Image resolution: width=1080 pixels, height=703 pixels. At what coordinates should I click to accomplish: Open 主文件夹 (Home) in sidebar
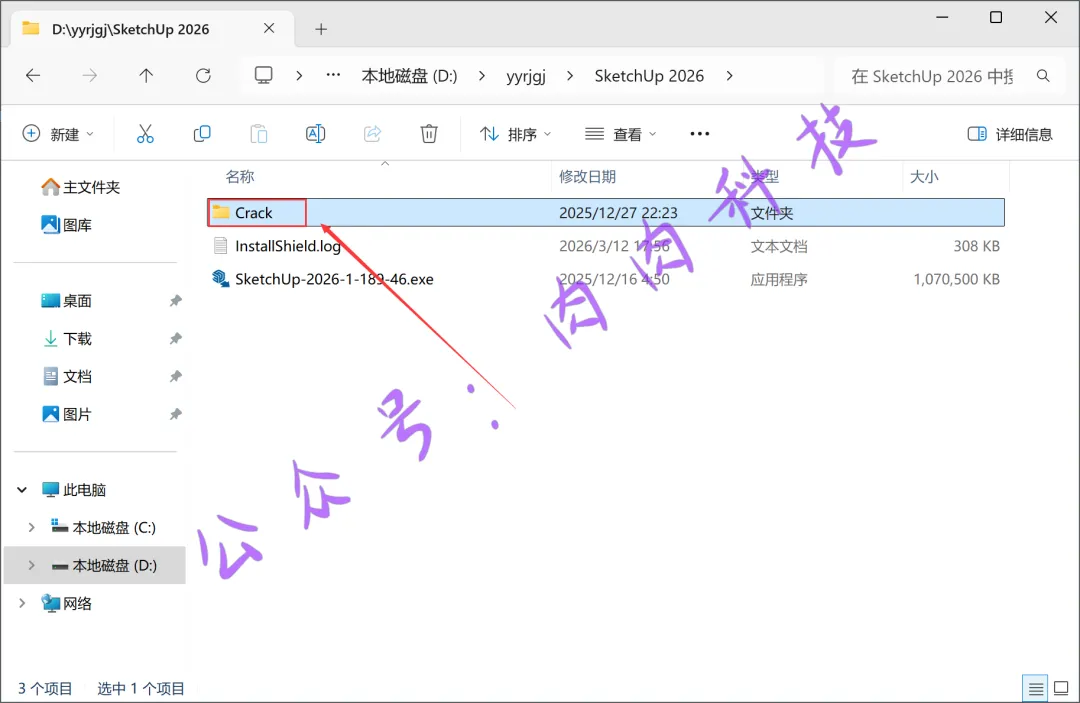(x=81, y=187)
